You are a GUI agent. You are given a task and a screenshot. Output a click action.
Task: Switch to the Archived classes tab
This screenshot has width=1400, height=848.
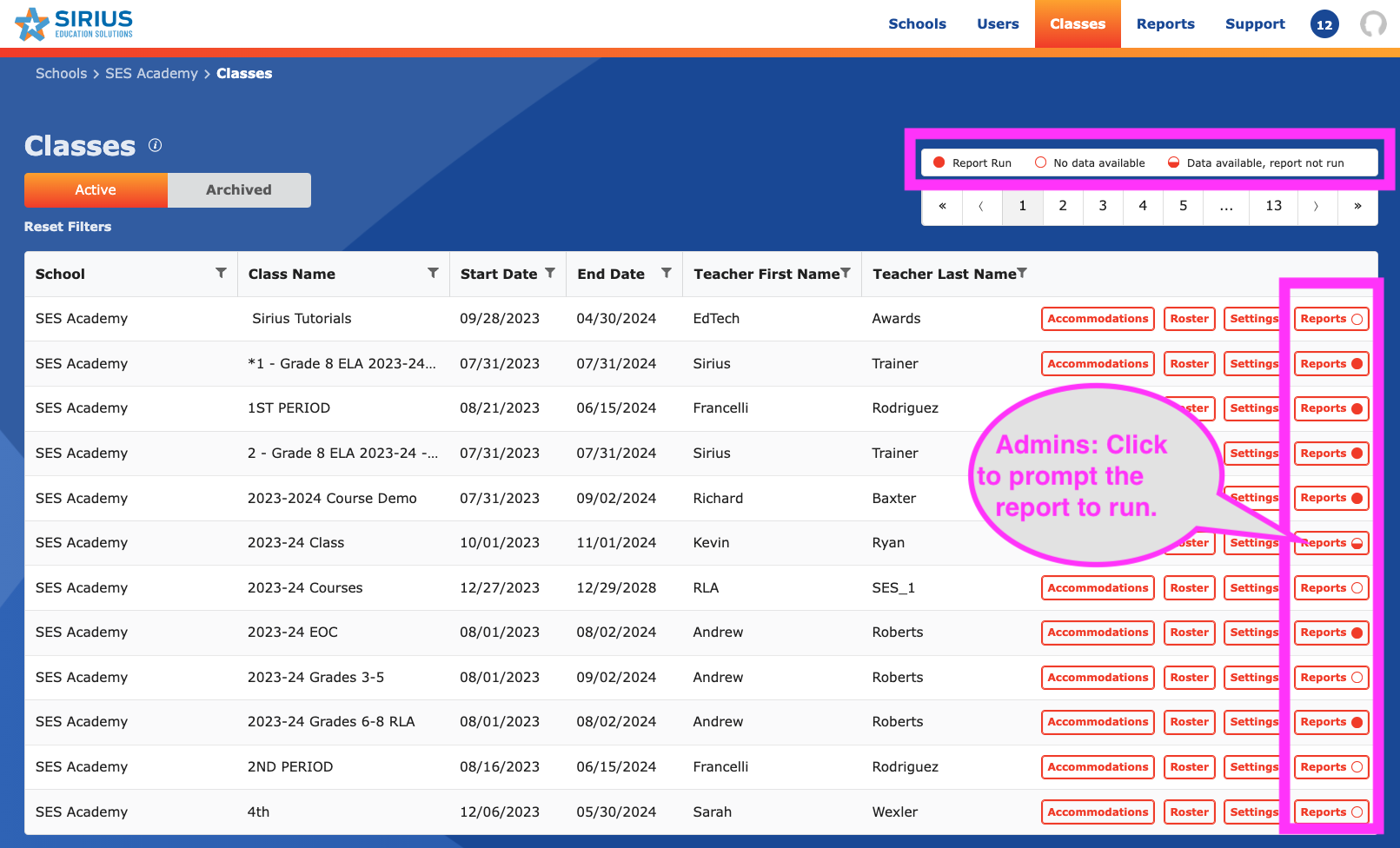click(x=239, y=190)
